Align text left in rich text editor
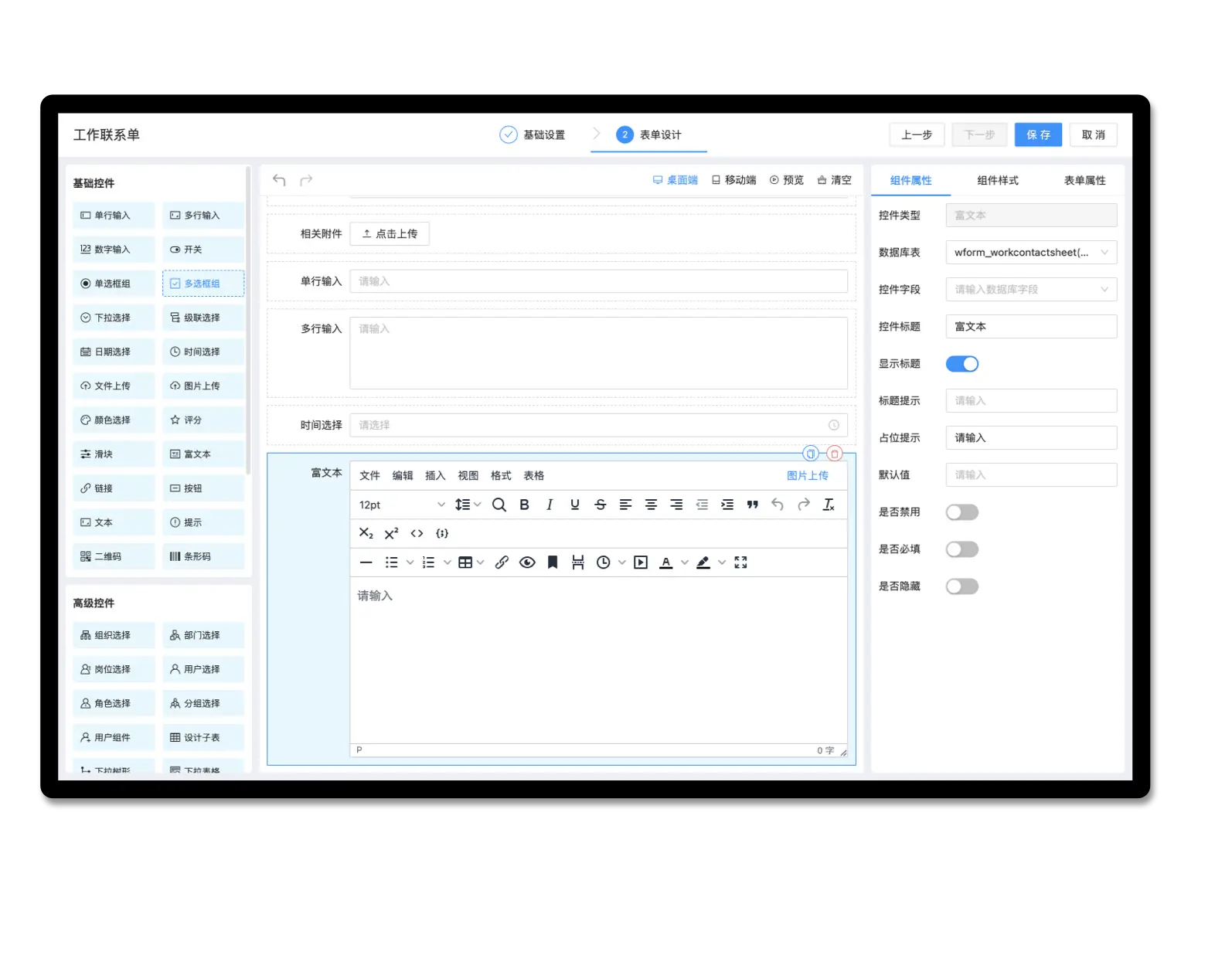 pos(626,505)
